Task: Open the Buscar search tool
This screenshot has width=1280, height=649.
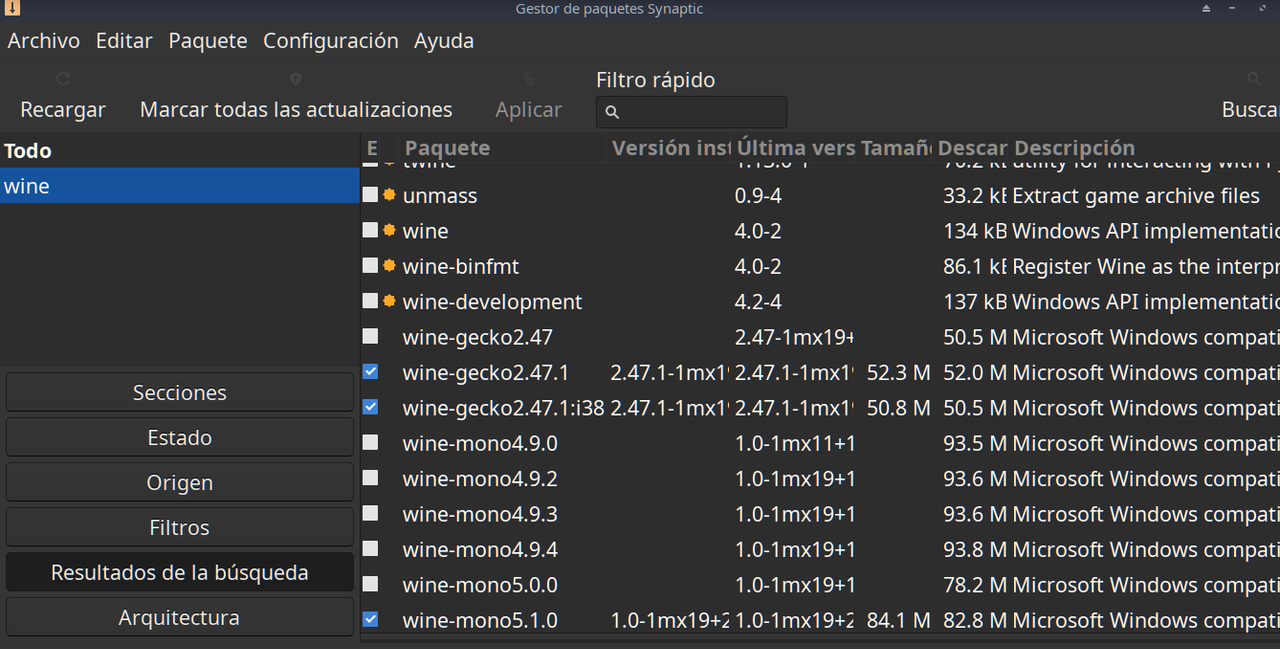Action: [1250, 97]
